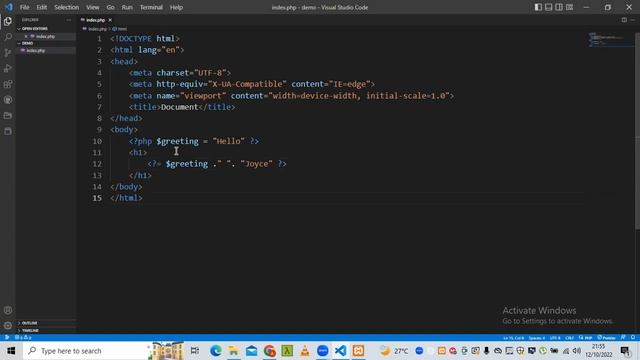The height and width of the screenshot is (360, 640).
Task: Open the Go menu
Action: click(x=111, y=7)
